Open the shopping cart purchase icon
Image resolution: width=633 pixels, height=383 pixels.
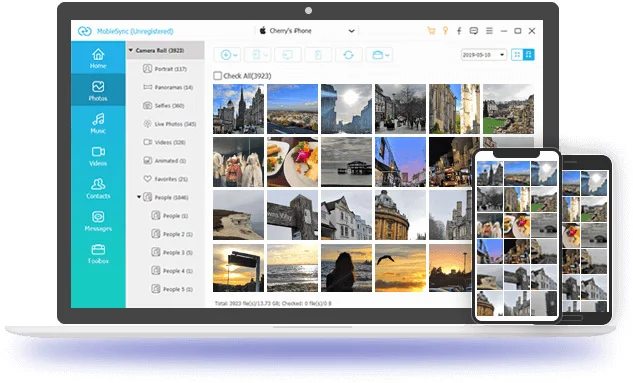click(x=431, y=31)
